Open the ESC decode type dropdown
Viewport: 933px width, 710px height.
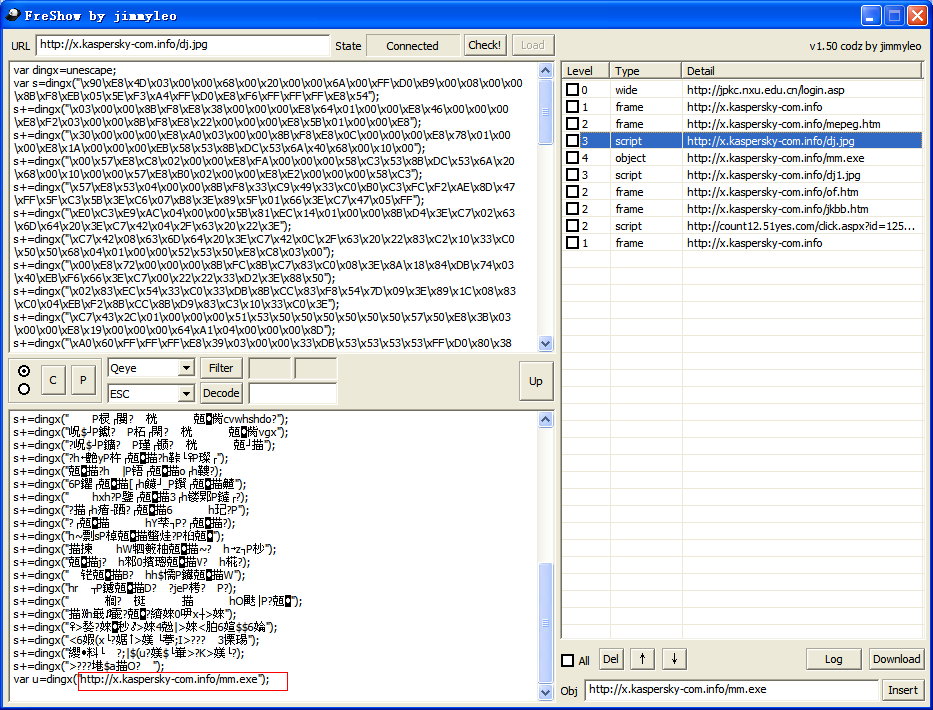(186, 393)
